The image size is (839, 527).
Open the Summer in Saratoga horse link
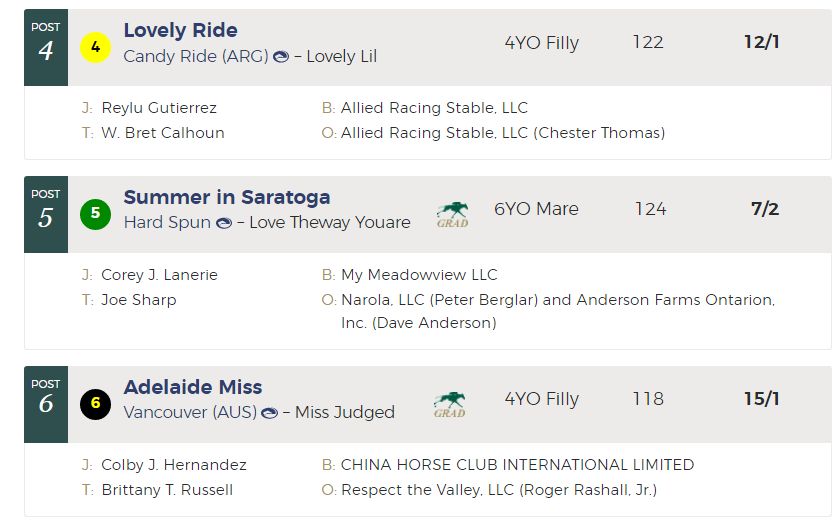[227, 197]
